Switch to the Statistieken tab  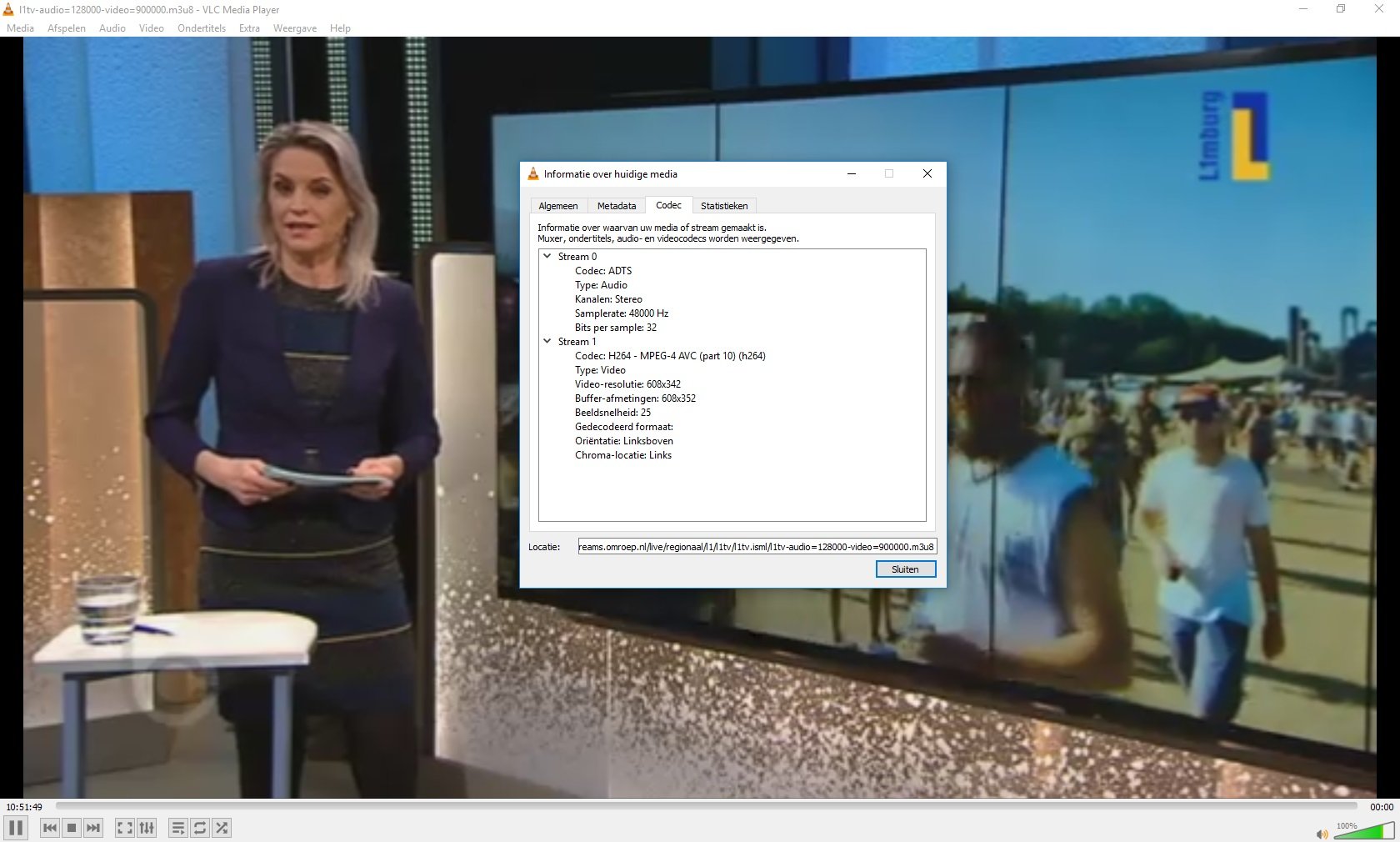pyautogui.click(x=723, y=205)
